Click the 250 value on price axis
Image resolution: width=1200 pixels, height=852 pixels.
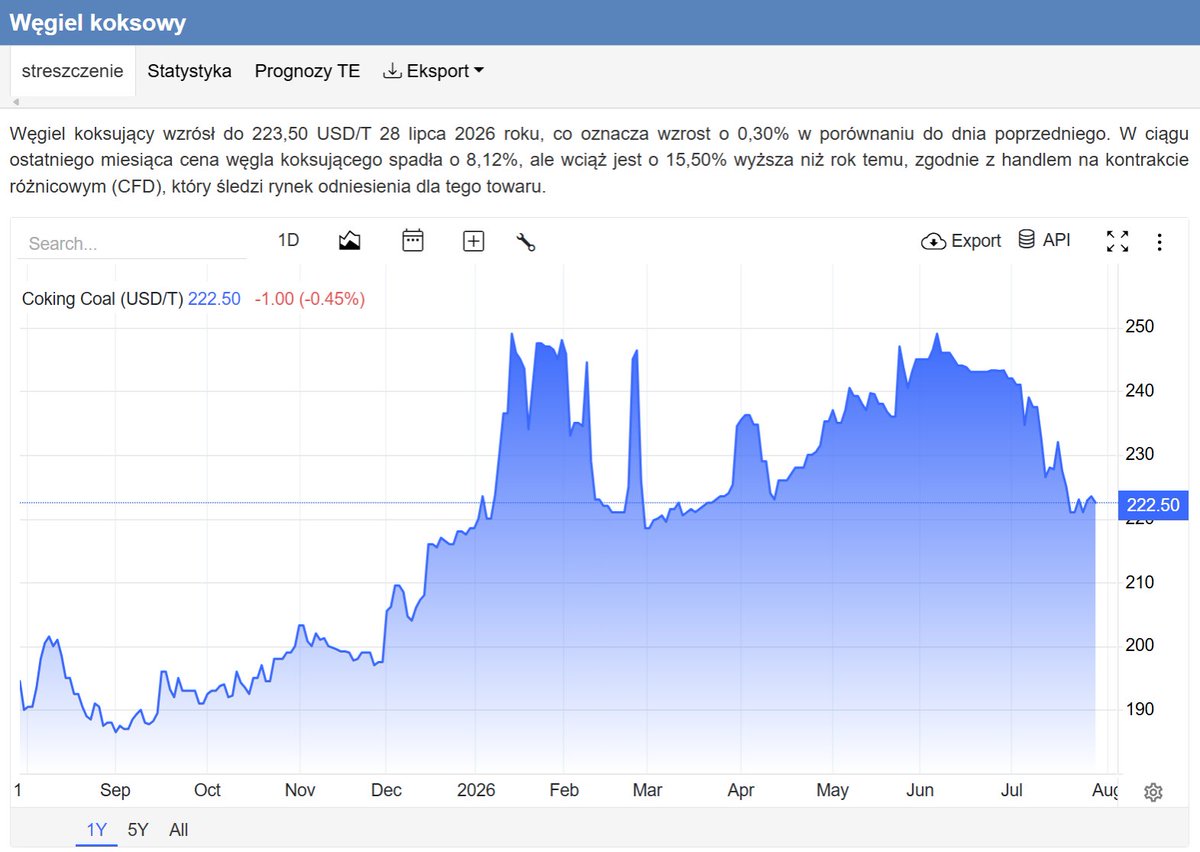point(1140,327)
